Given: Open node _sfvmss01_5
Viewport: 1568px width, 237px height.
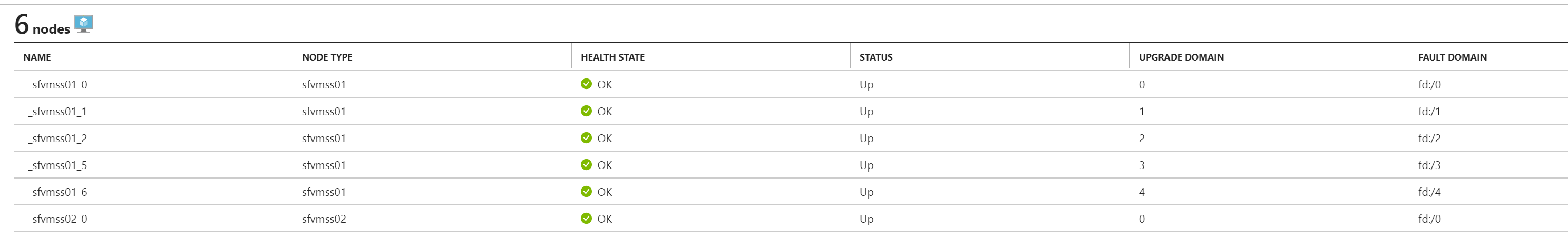Looking at the screenshot, I should [57, 165].
